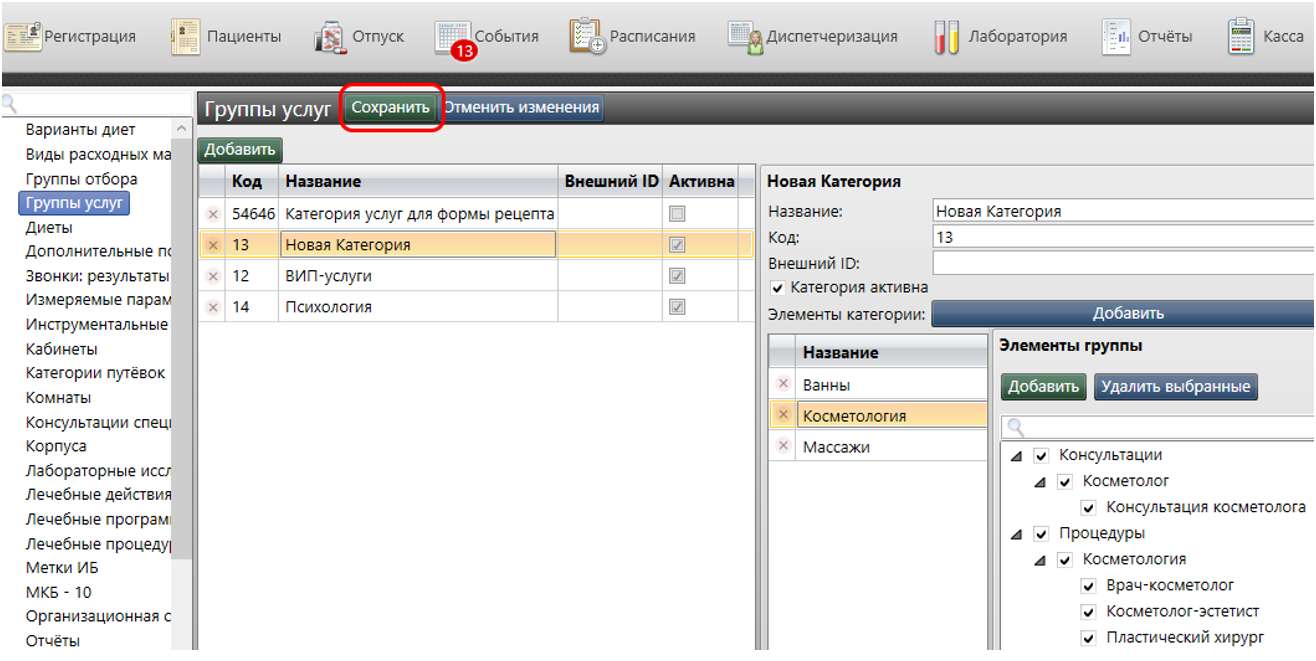Uncheck the Пластический хирург checkbox
Viewport: 1316px width, 661px height.
[1089, 637]
